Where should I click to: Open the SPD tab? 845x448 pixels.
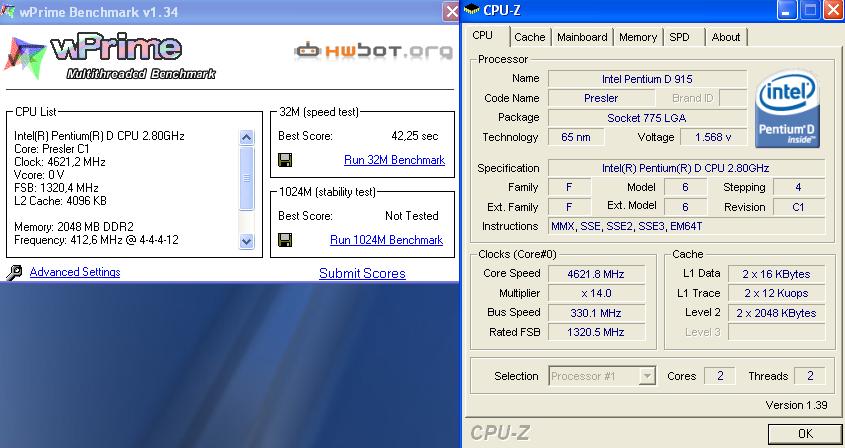[680, 37]
